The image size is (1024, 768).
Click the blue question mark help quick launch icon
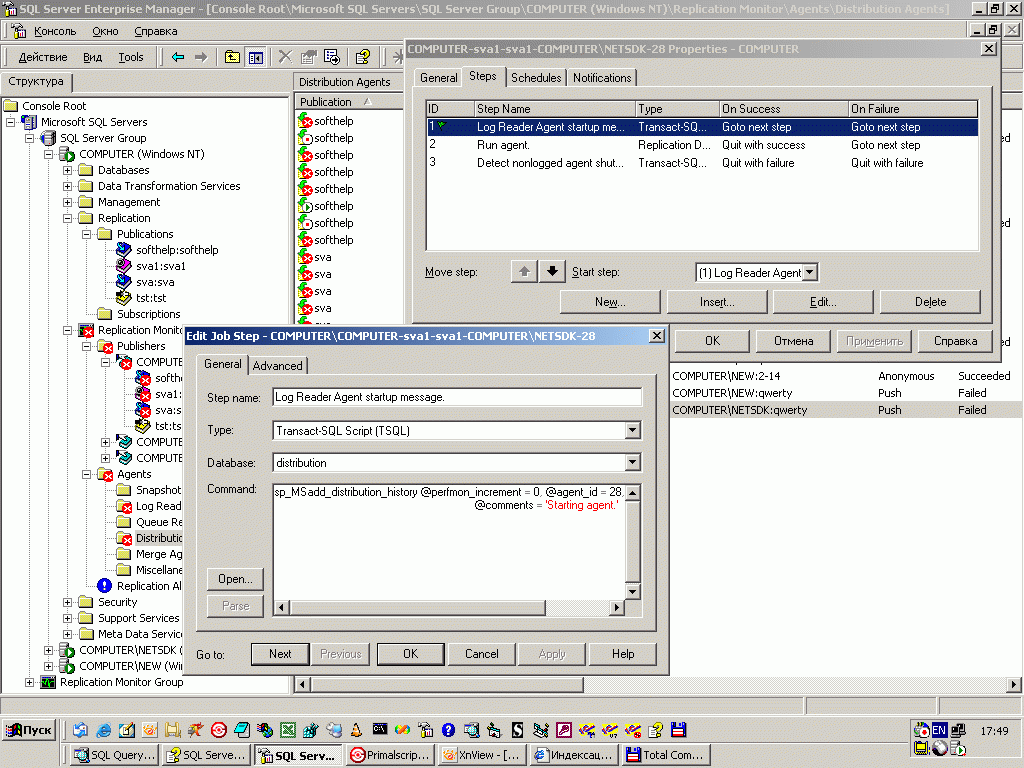click(448, 730)
